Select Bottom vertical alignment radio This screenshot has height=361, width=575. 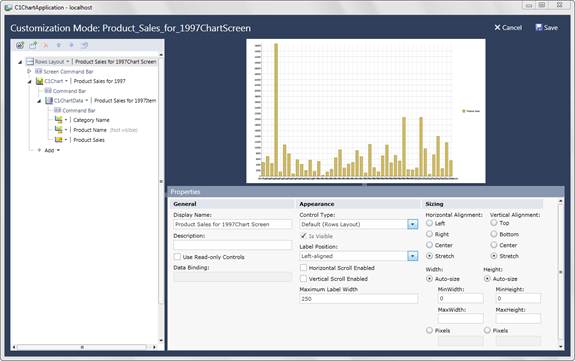(494, 234)
